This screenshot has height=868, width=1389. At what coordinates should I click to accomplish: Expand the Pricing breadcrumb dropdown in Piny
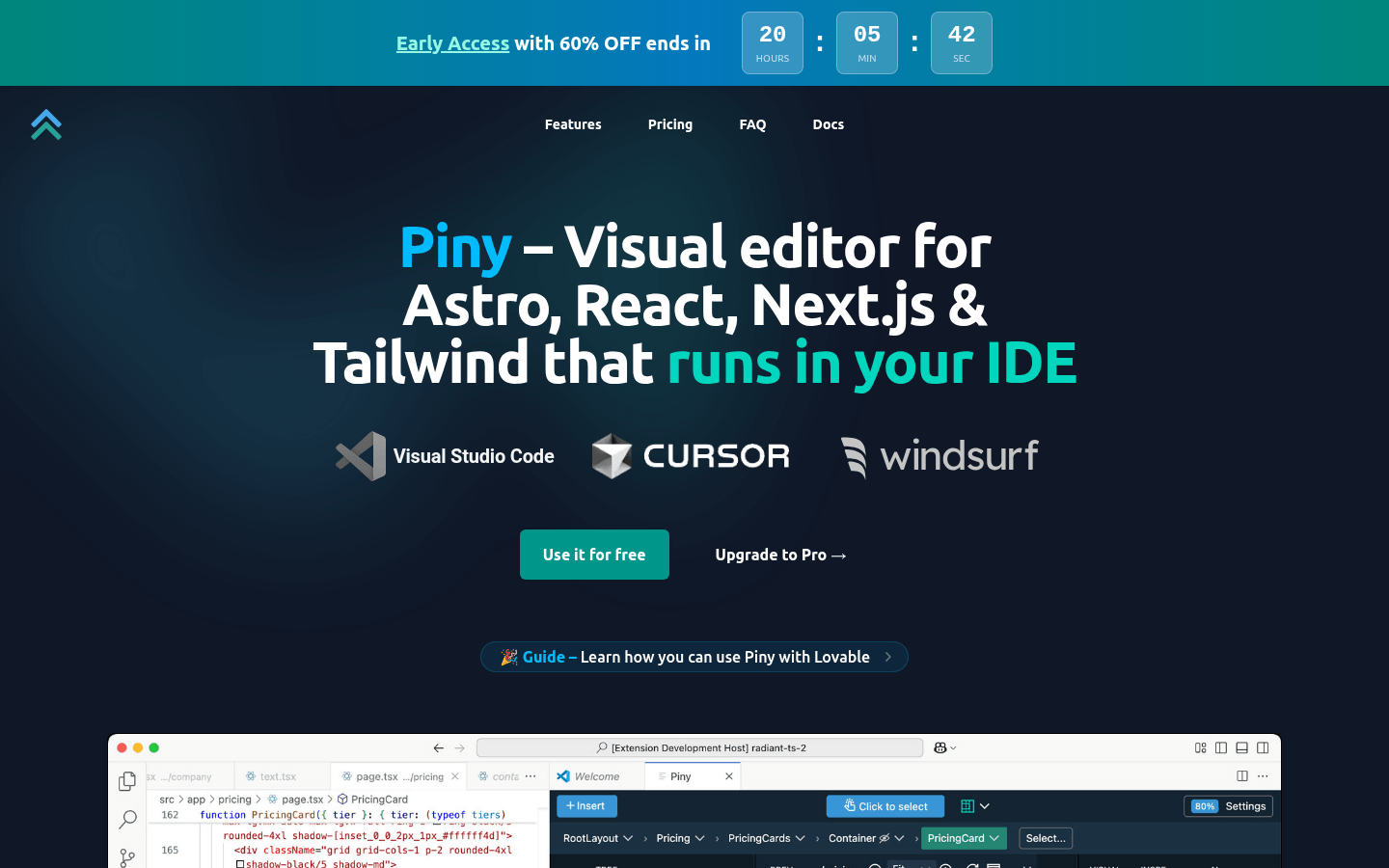699,838
